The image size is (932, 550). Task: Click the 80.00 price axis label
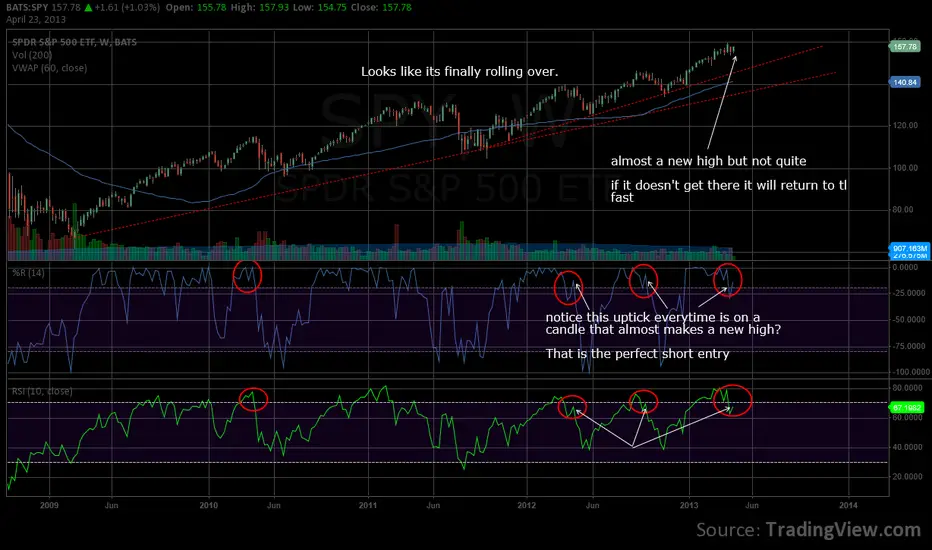[x=904, y=209]
